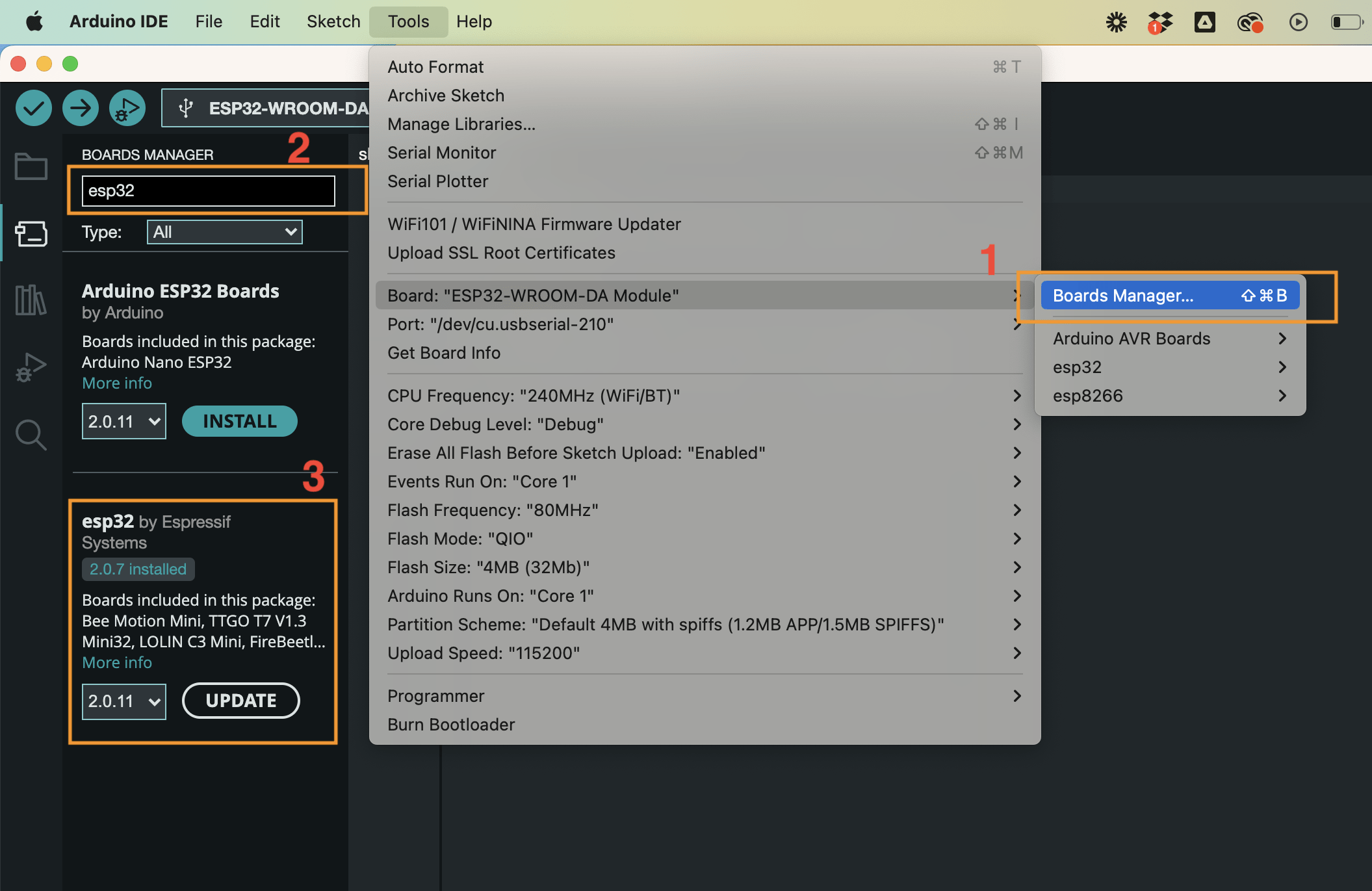1372x891 pixels.
Task: Open the File menu
Action: point(209,21)
